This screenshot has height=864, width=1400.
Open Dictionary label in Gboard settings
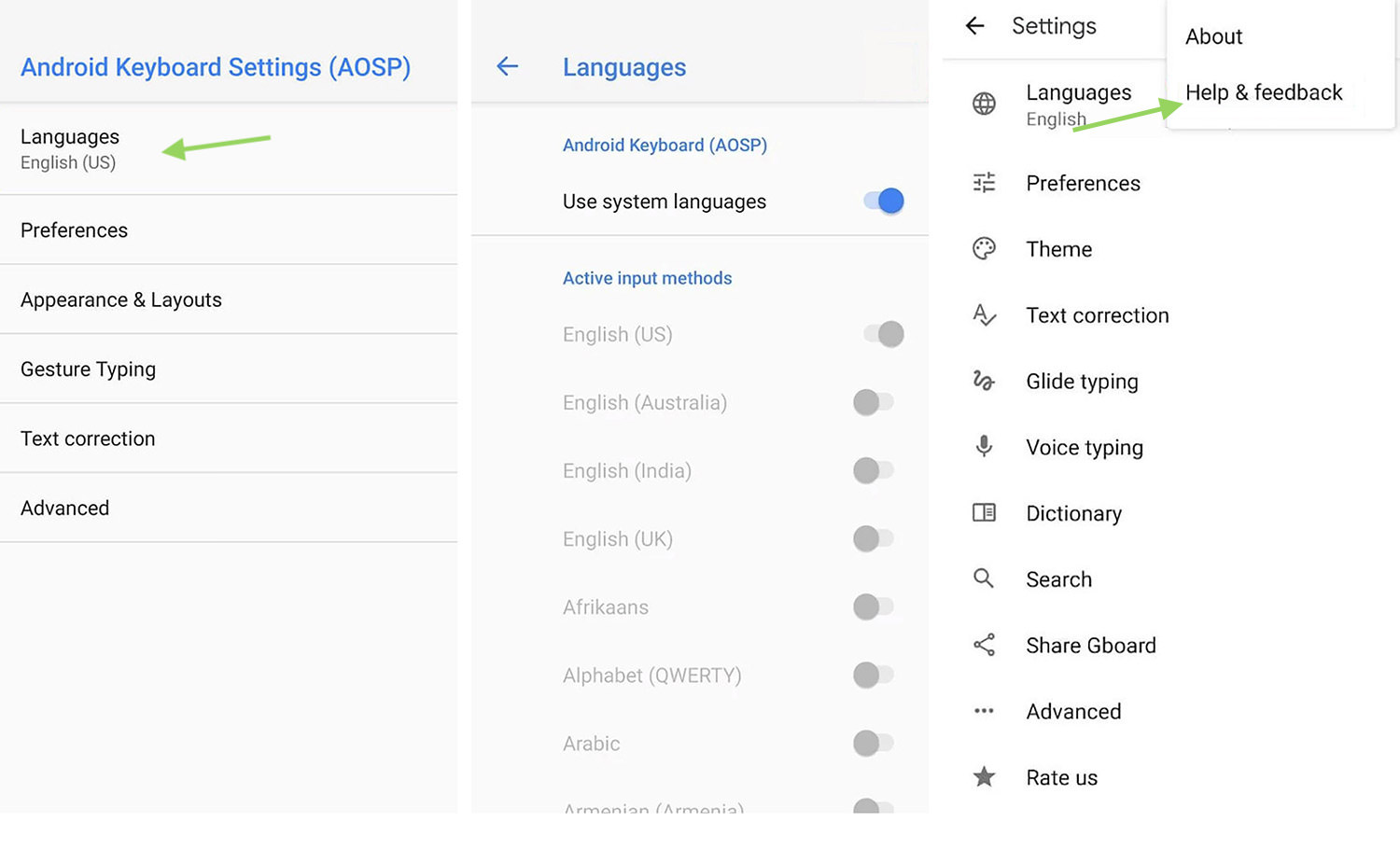pos(1073,514)
